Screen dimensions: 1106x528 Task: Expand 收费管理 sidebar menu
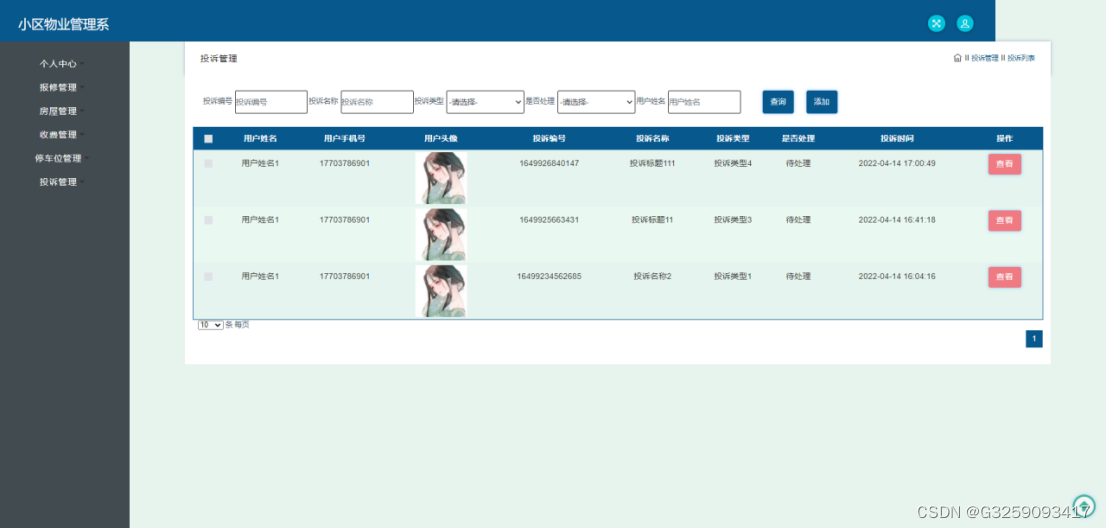[x=61, y=134]
